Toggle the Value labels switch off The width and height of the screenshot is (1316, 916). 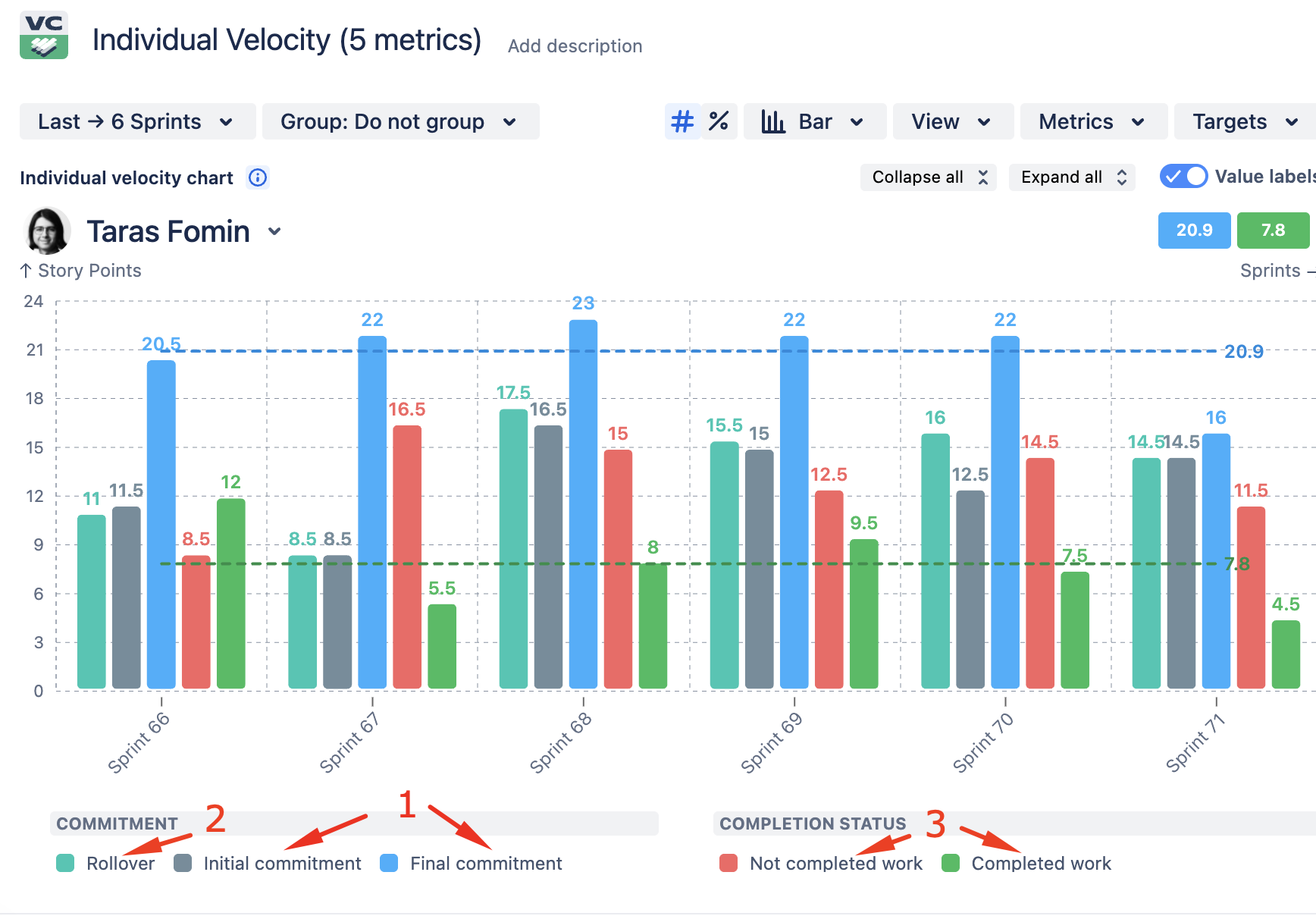click(x=1183, y=177)
